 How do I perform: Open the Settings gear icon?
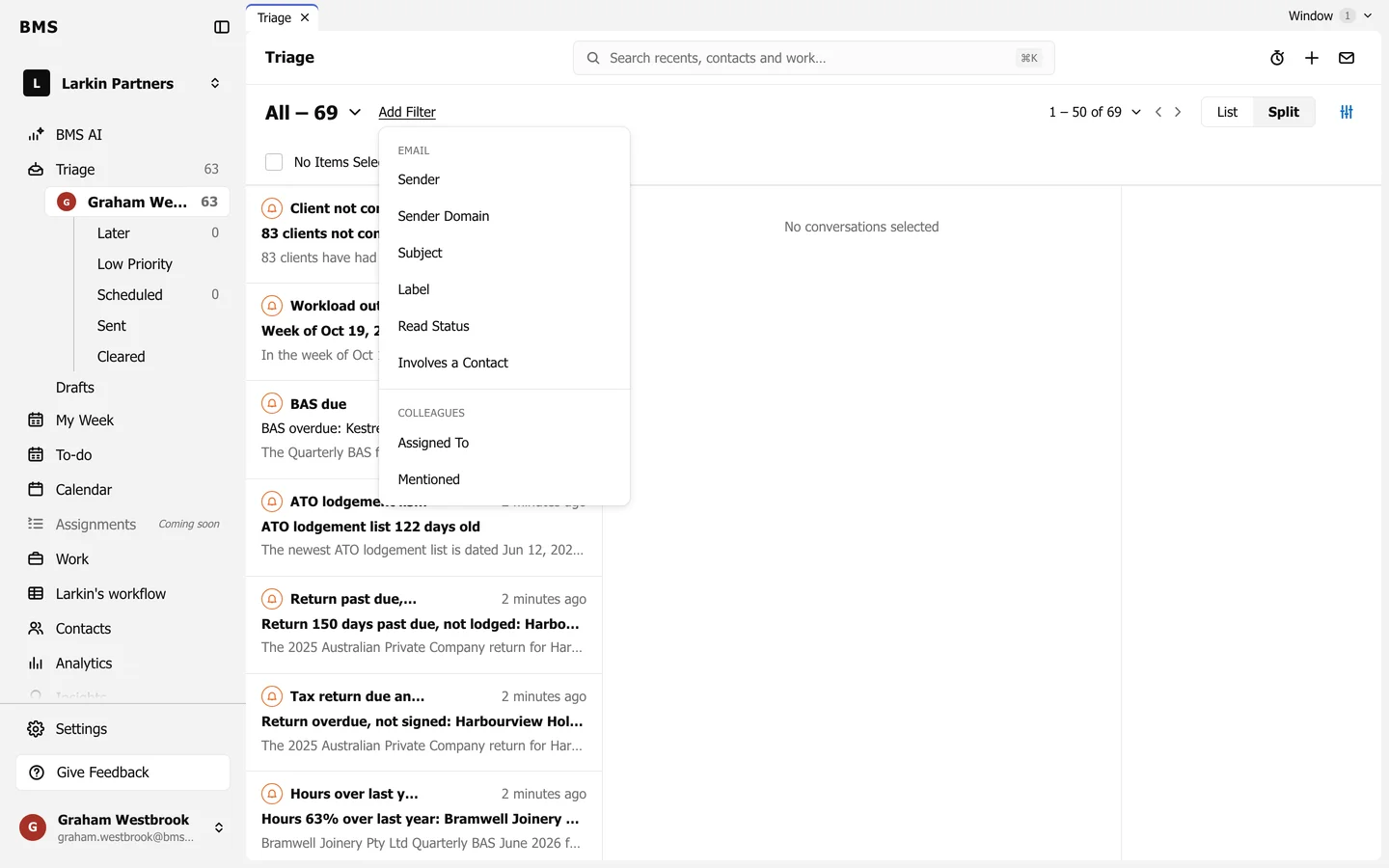36,729
